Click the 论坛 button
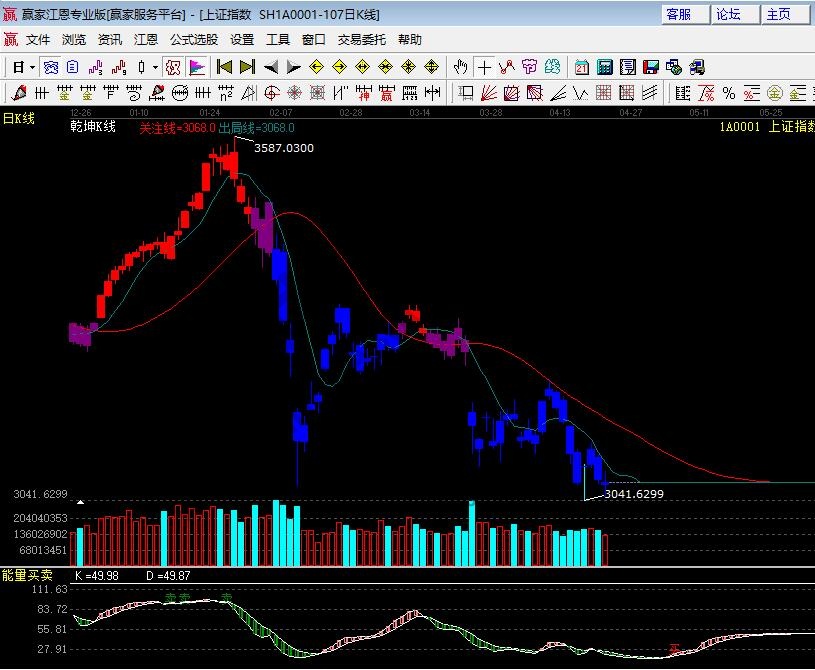Viewport: 815px width, 670px height. (728, 14)
